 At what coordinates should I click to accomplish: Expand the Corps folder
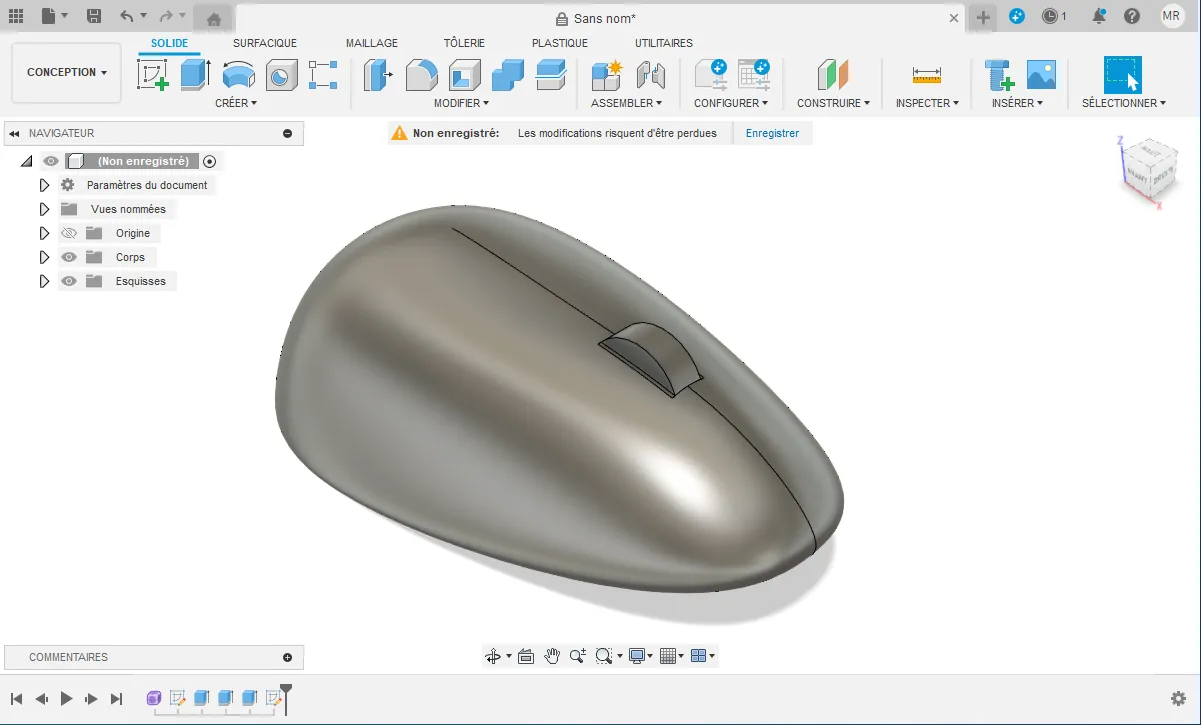coord(44,257)
